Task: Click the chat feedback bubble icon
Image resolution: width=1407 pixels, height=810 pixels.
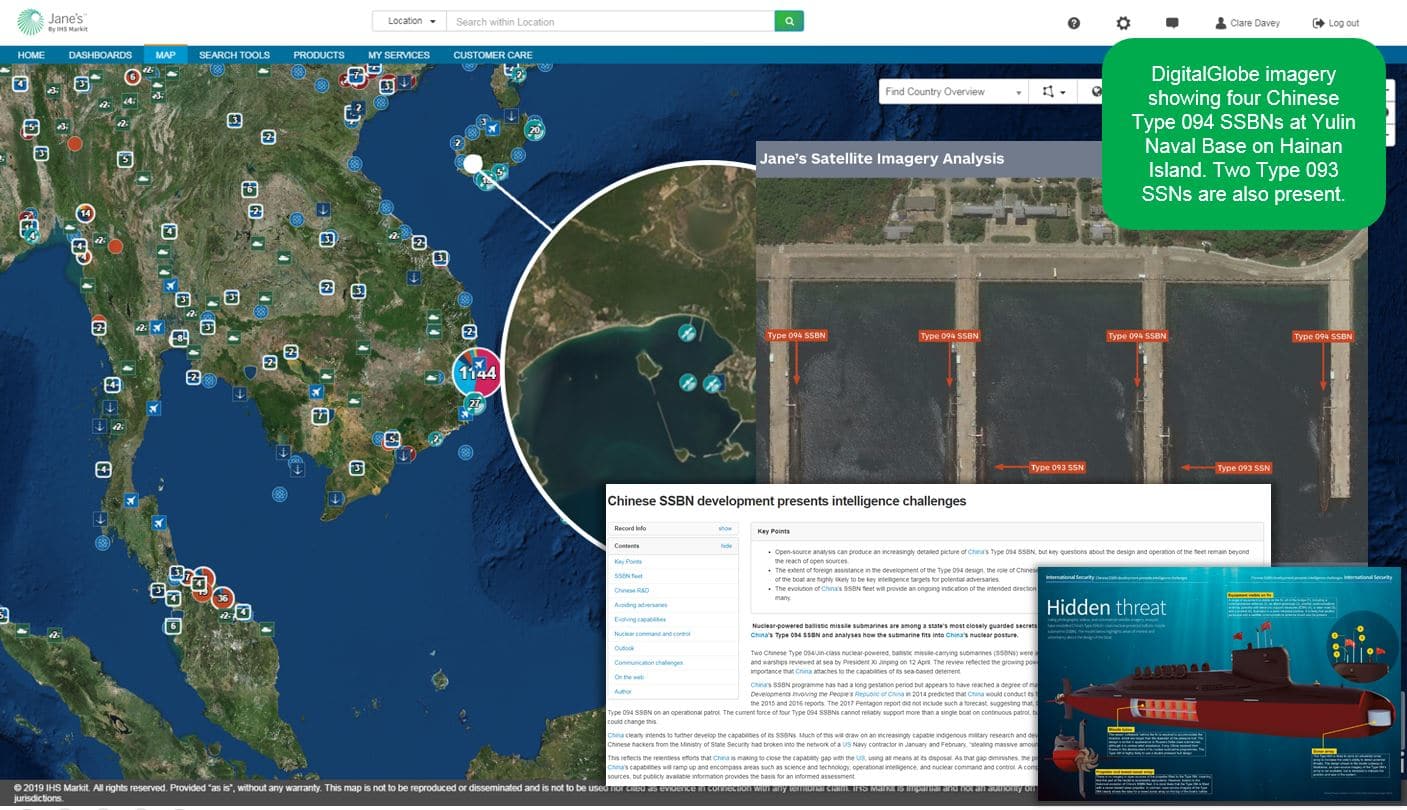Action: coord(1172,23)
